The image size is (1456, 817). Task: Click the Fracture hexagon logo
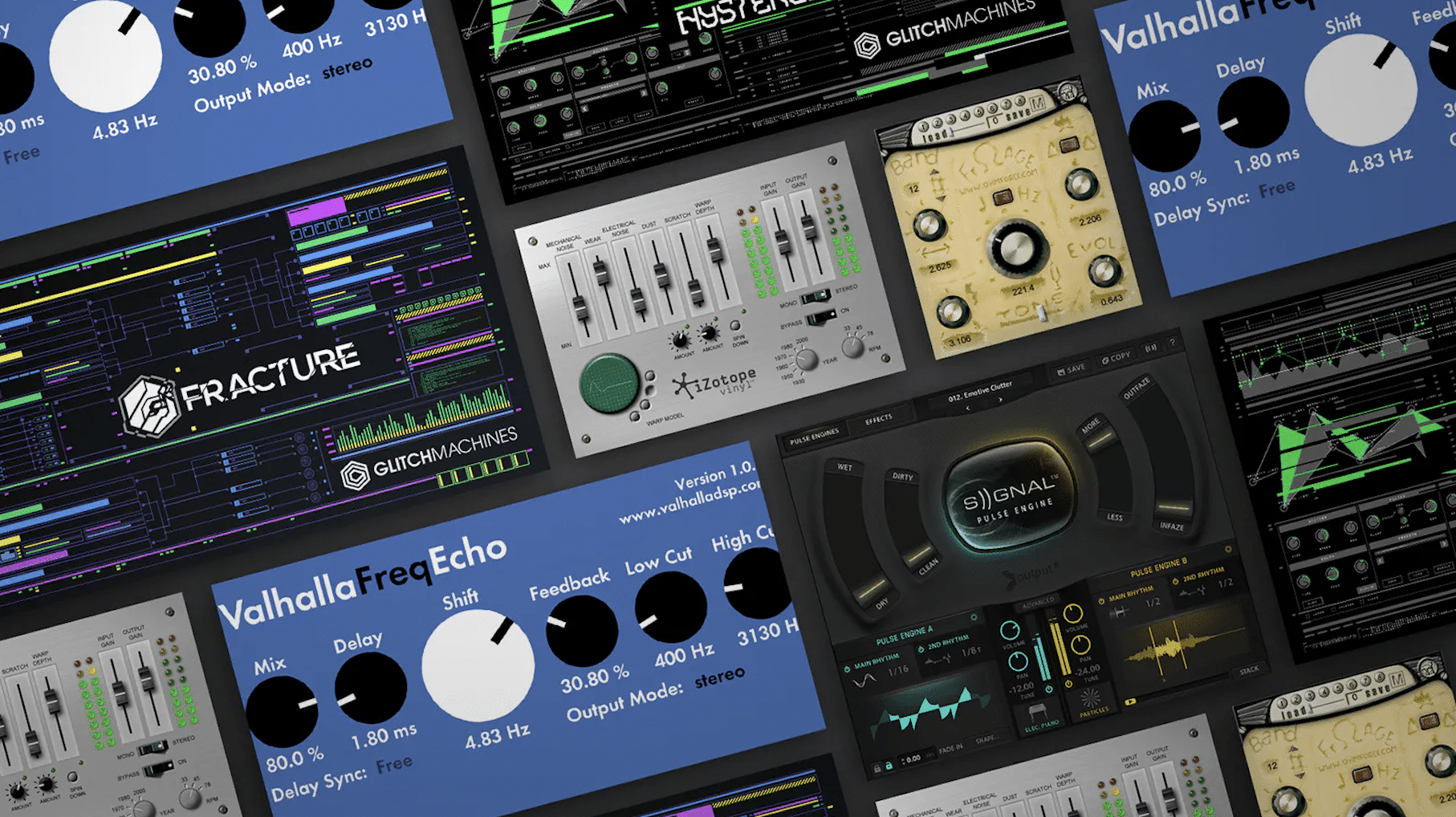point(149,406)
